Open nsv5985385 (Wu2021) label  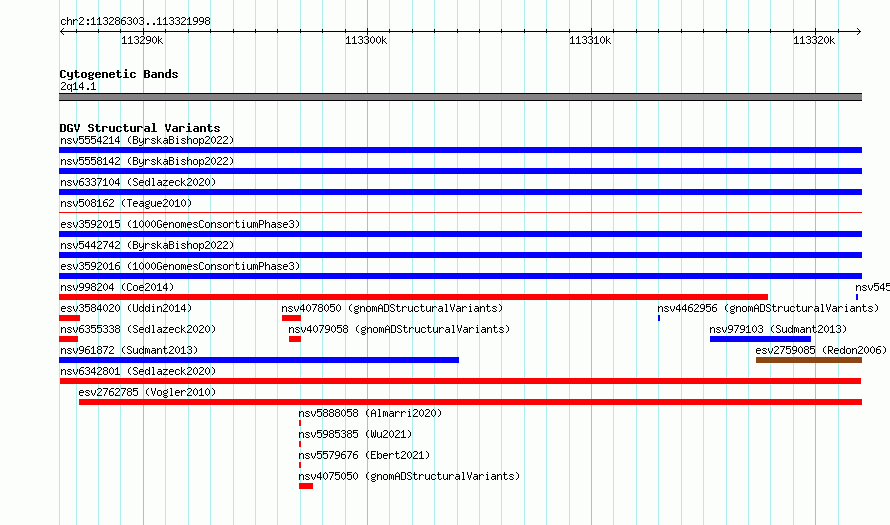(355, 434)
